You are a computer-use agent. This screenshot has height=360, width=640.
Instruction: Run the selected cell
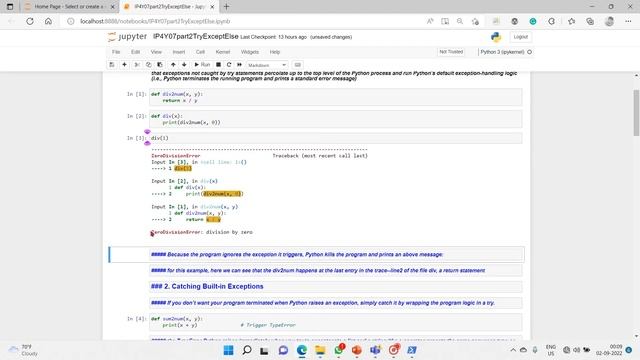(x=202, y=65)
